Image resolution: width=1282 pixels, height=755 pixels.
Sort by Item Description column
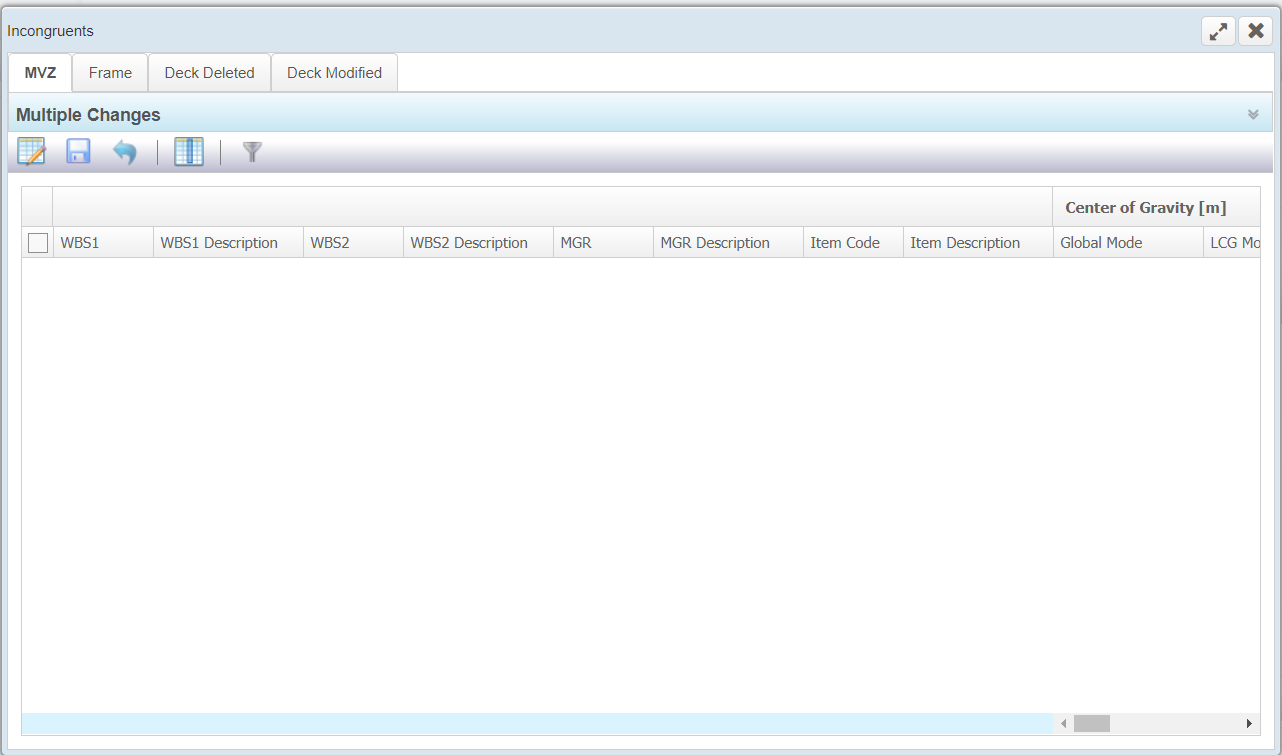pyautogui.click(x=978, y=243)
